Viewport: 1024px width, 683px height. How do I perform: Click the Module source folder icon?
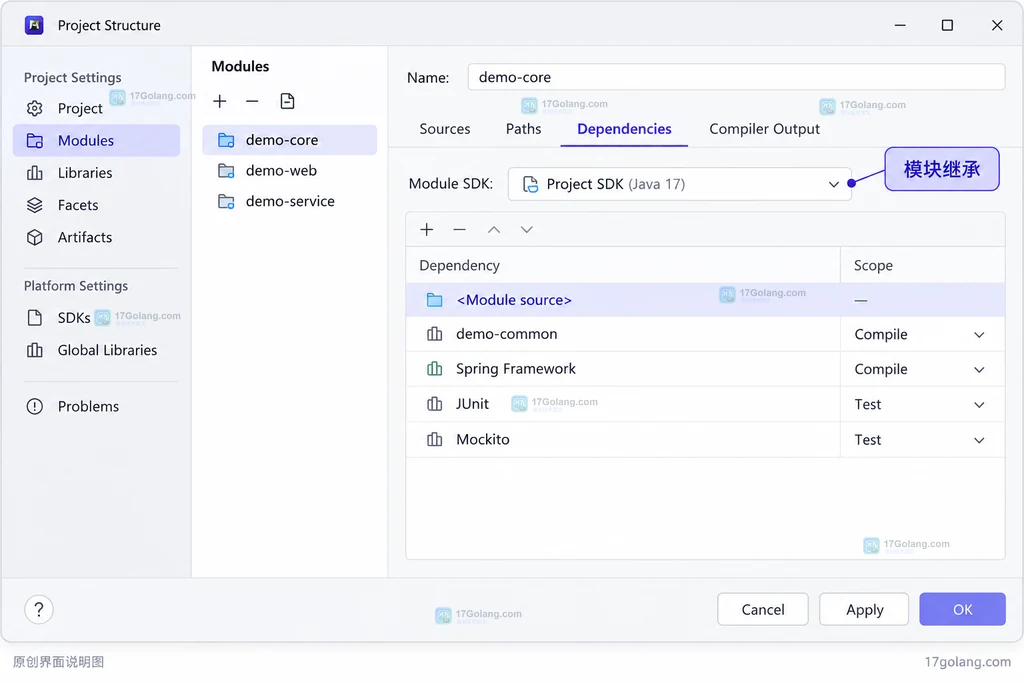(x=434, y=300)
